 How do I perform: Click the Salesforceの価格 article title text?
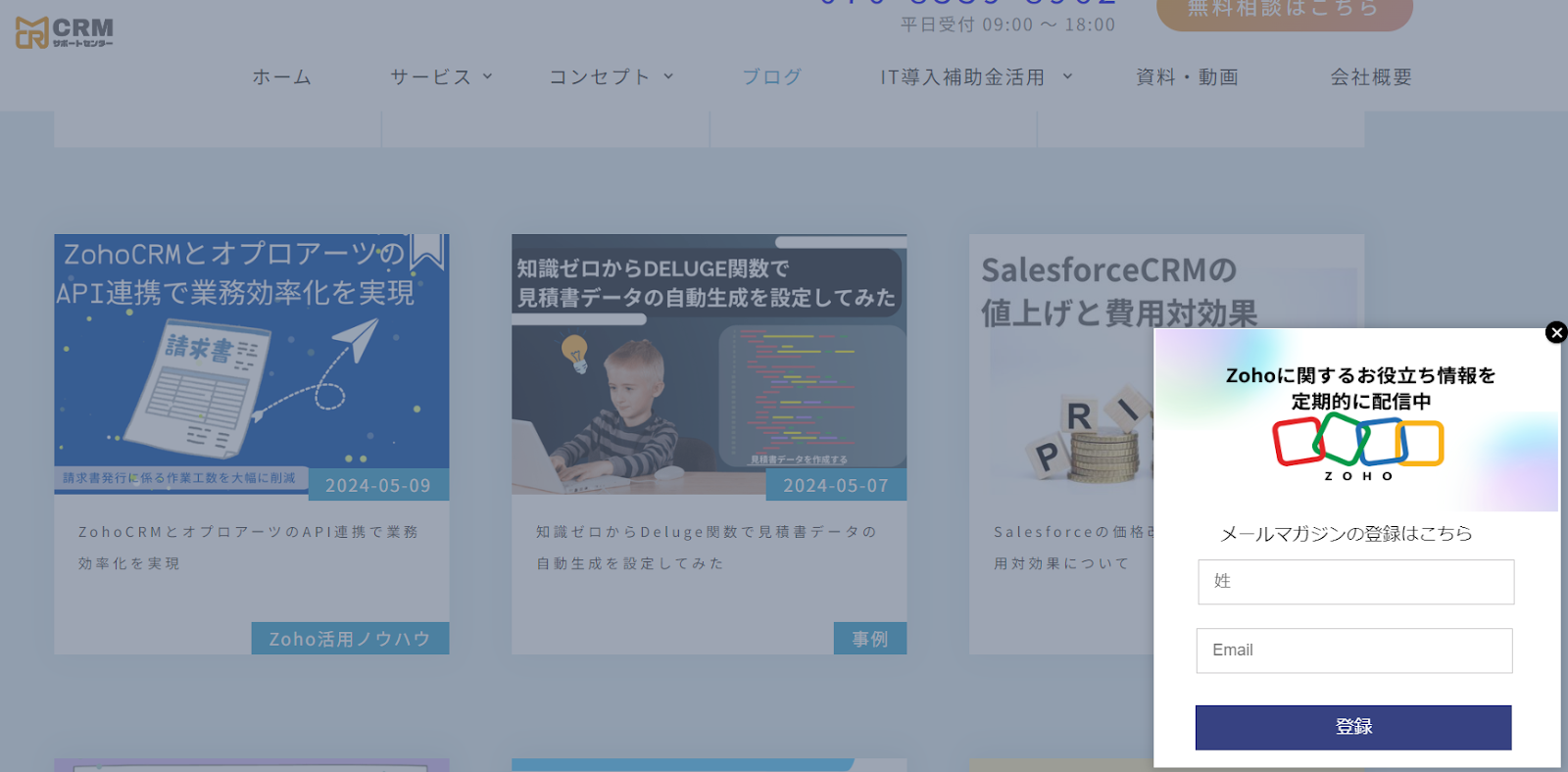1074,548
